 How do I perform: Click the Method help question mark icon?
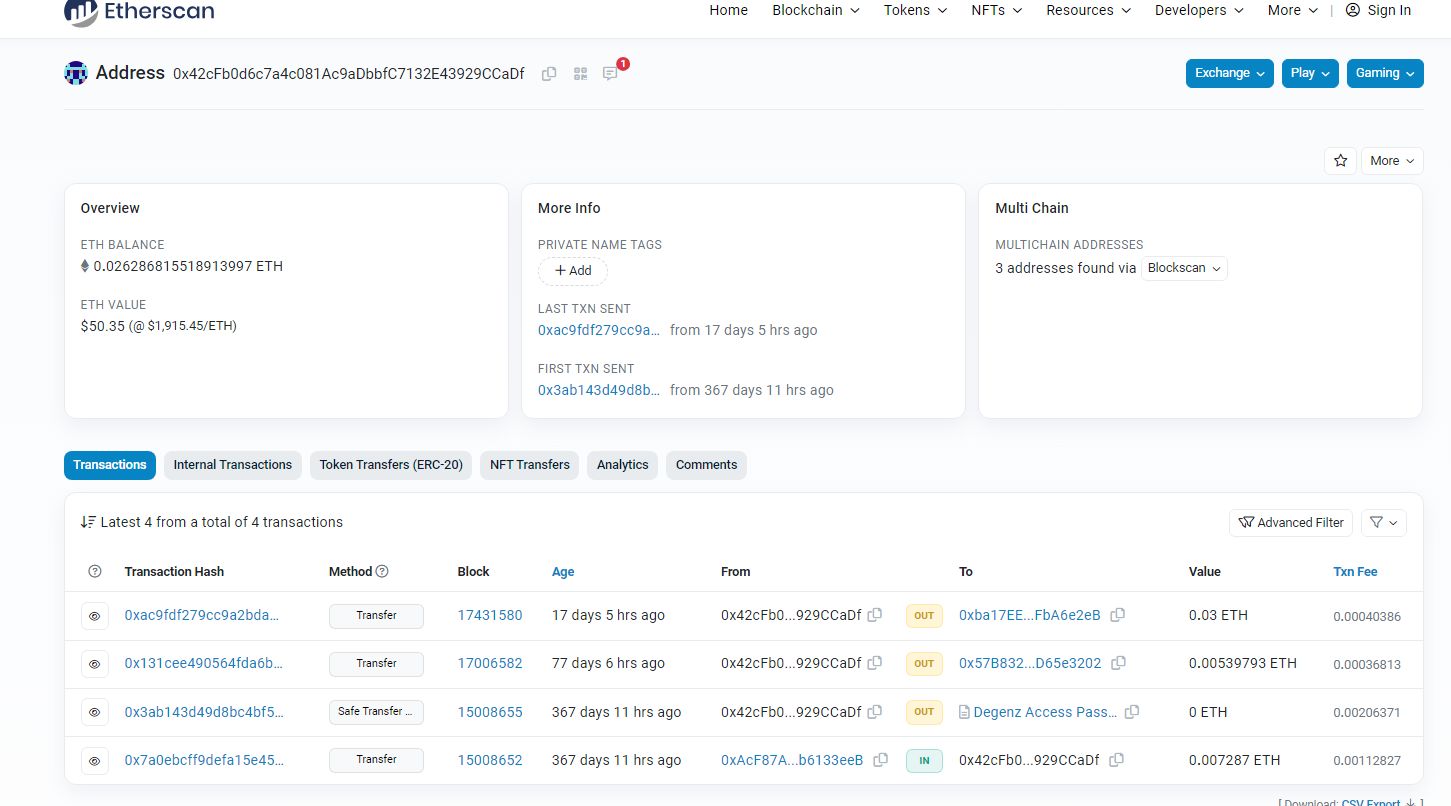[382, 571]
